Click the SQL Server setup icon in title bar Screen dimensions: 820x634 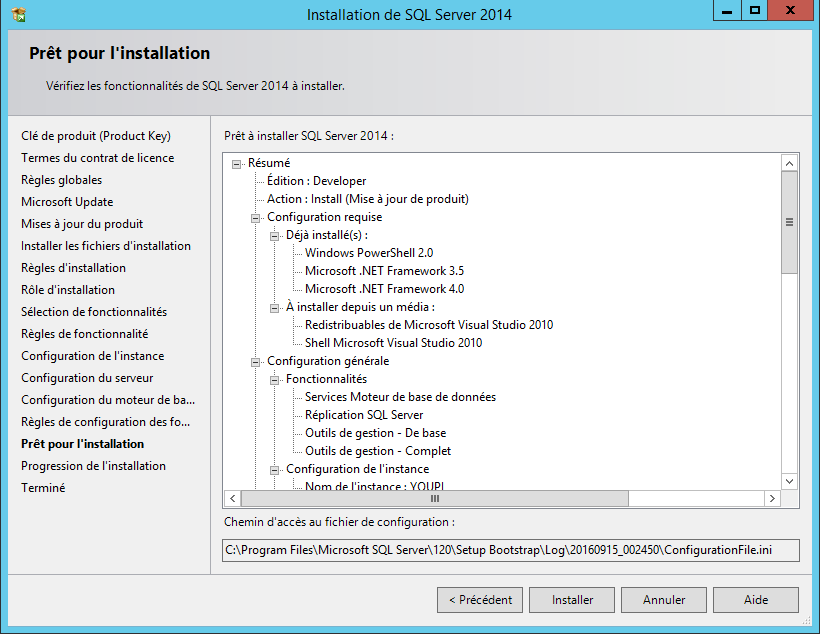click(18, 15)
